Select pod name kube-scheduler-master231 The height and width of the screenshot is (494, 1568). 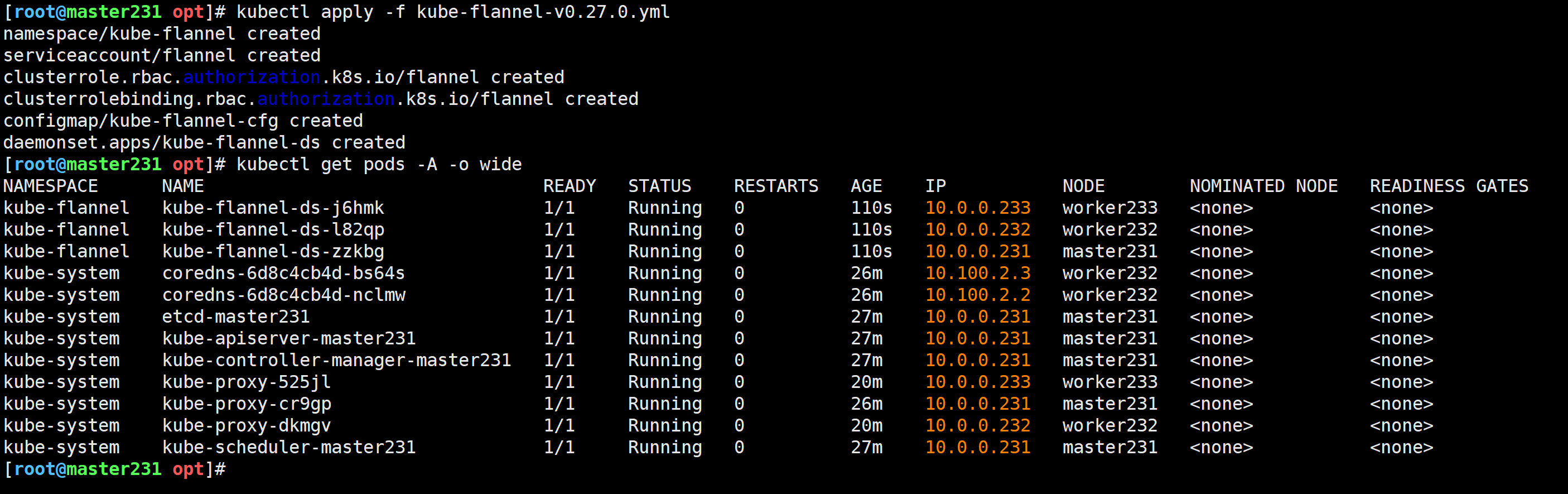(x=288, y=448)
